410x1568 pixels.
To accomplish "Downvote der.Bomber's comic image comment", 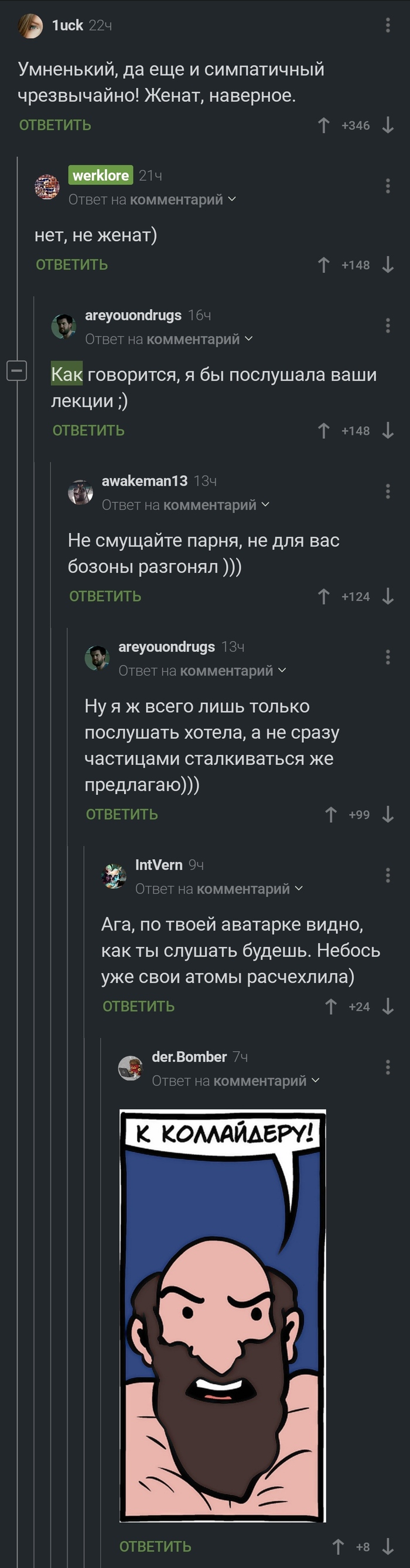I will coord(388,1546).
